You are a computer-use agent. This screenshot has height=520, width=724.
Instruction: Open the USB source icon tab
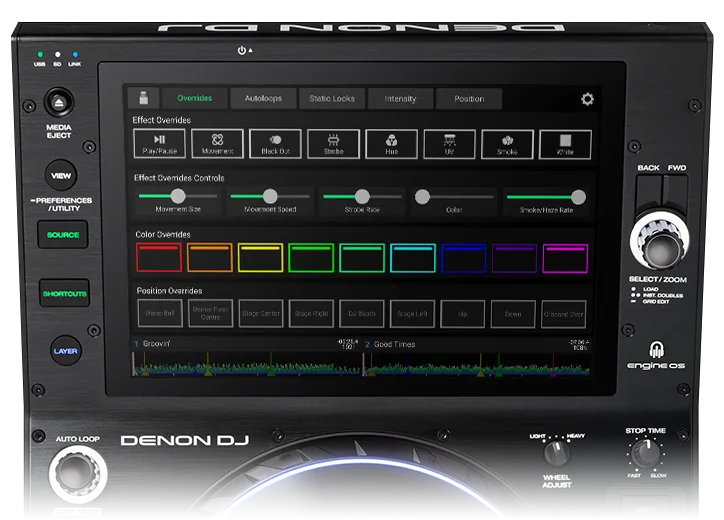coord(144,98)
